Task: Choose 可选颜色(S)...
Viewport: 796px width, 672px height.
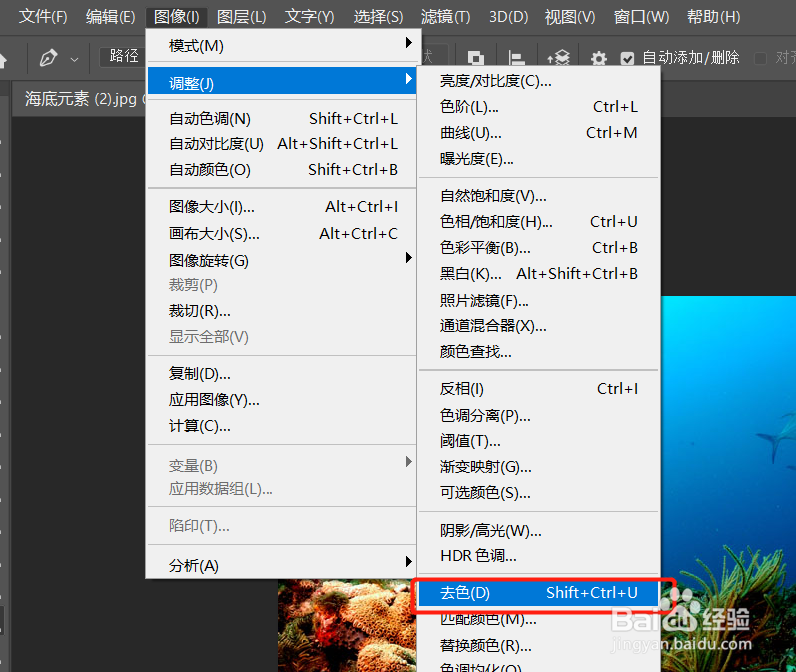Action: pos(539,492)
